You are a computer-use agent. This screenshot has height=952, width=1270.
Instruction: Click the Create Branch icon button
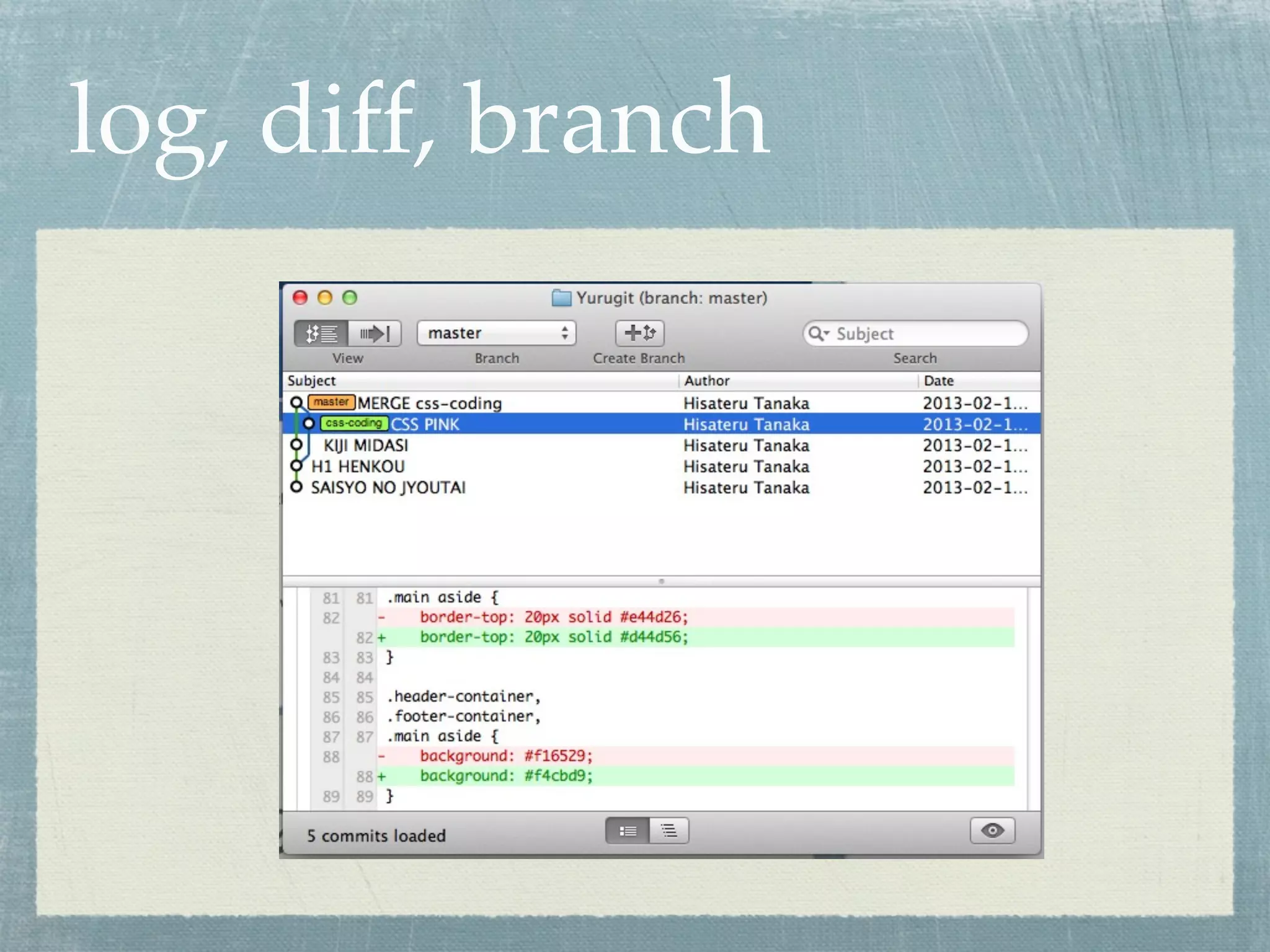point(639,333)
